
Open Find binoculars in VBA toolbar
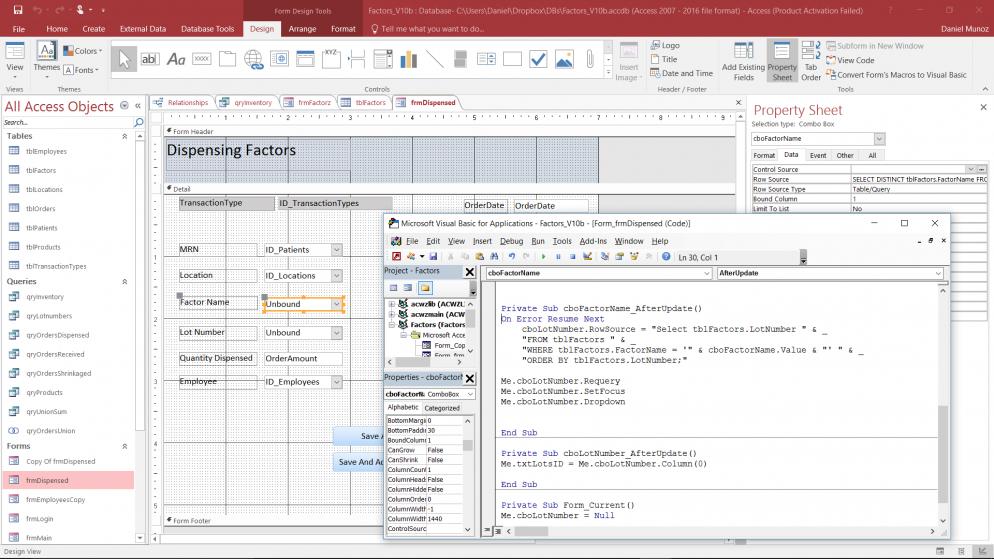coord(494,257)
